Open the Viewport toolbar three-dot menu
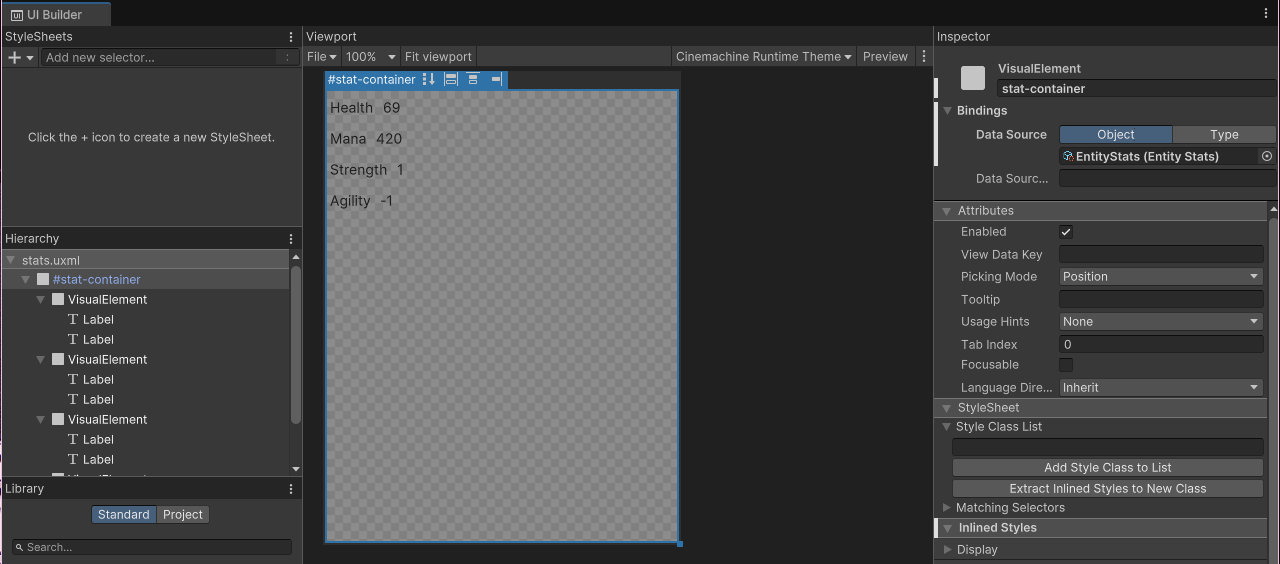Image resolution: width=1280 pixels, height=564 pixels. 924,57
